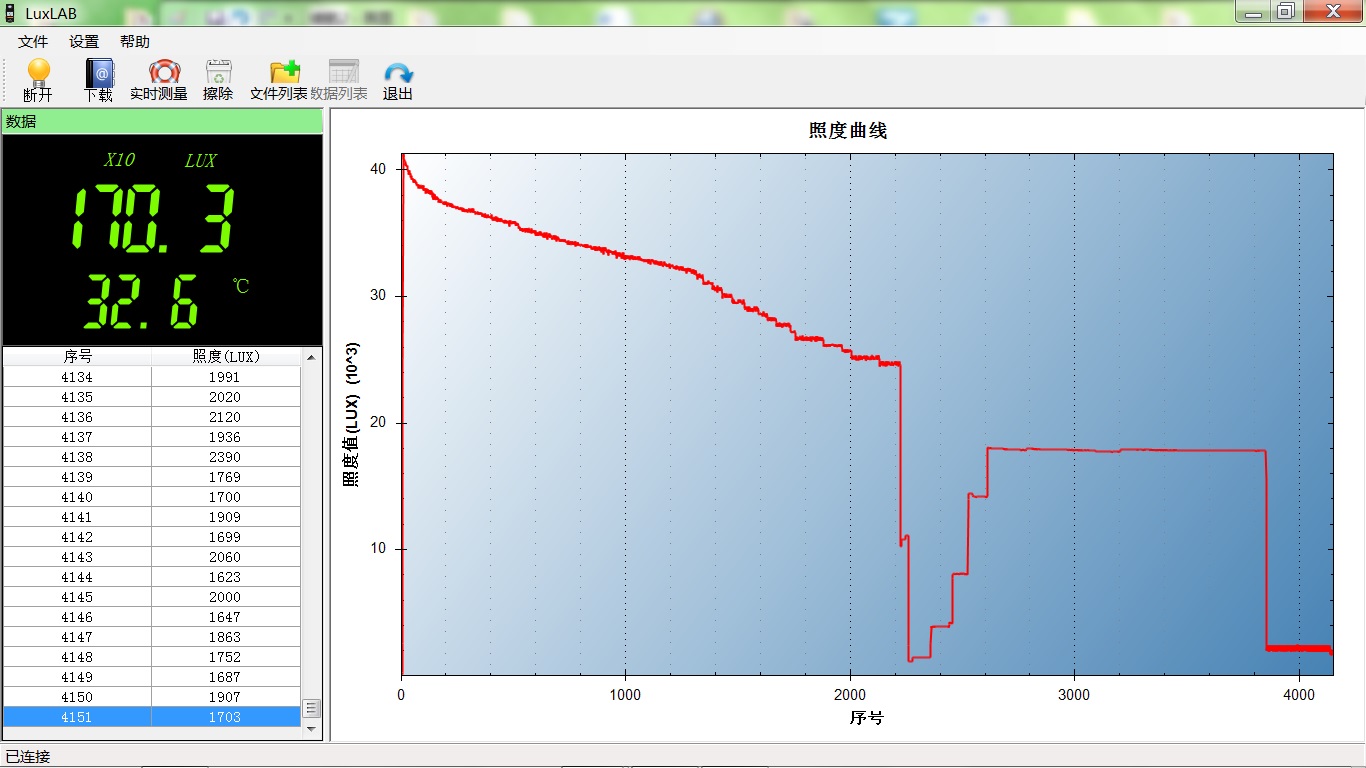Select row 4151 with value 1703
Screen dimensions: 1366x768
click(x=152, y=717)
